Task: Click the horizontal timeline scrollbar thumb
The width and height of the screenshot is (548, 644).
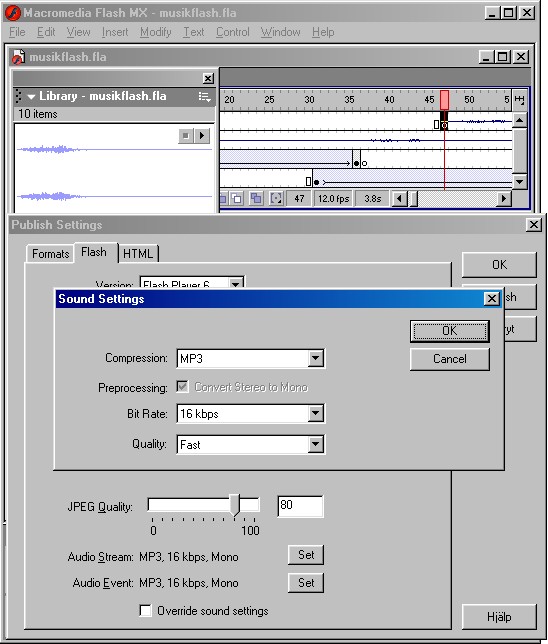Action: coord(414,199)
